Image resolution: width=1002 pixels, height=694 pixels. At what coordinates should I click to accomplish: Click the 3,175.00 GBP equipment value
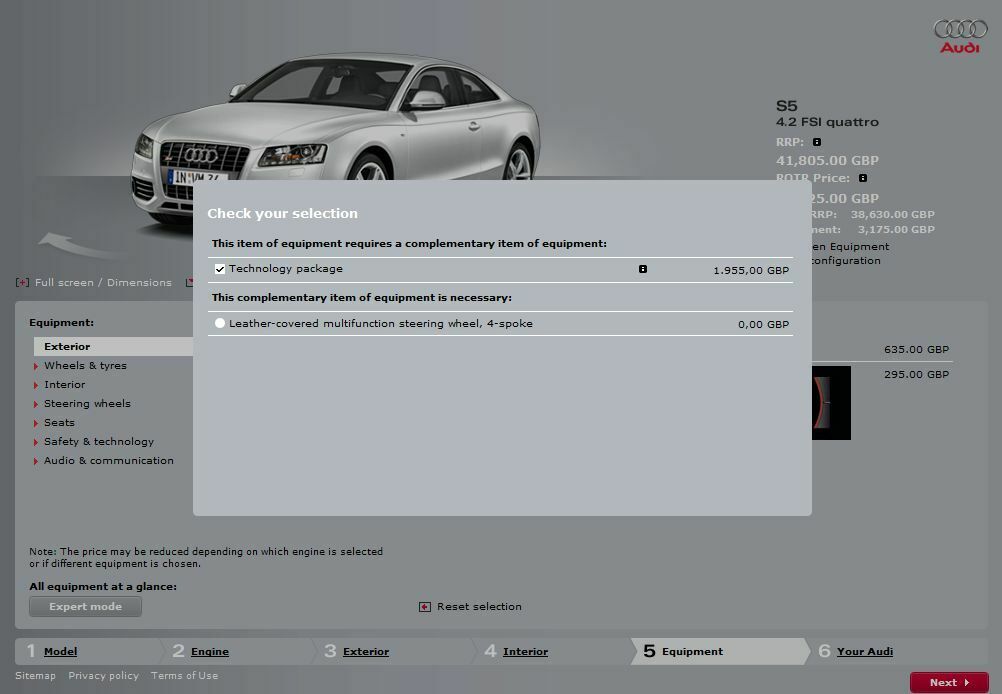coord(896,229)
